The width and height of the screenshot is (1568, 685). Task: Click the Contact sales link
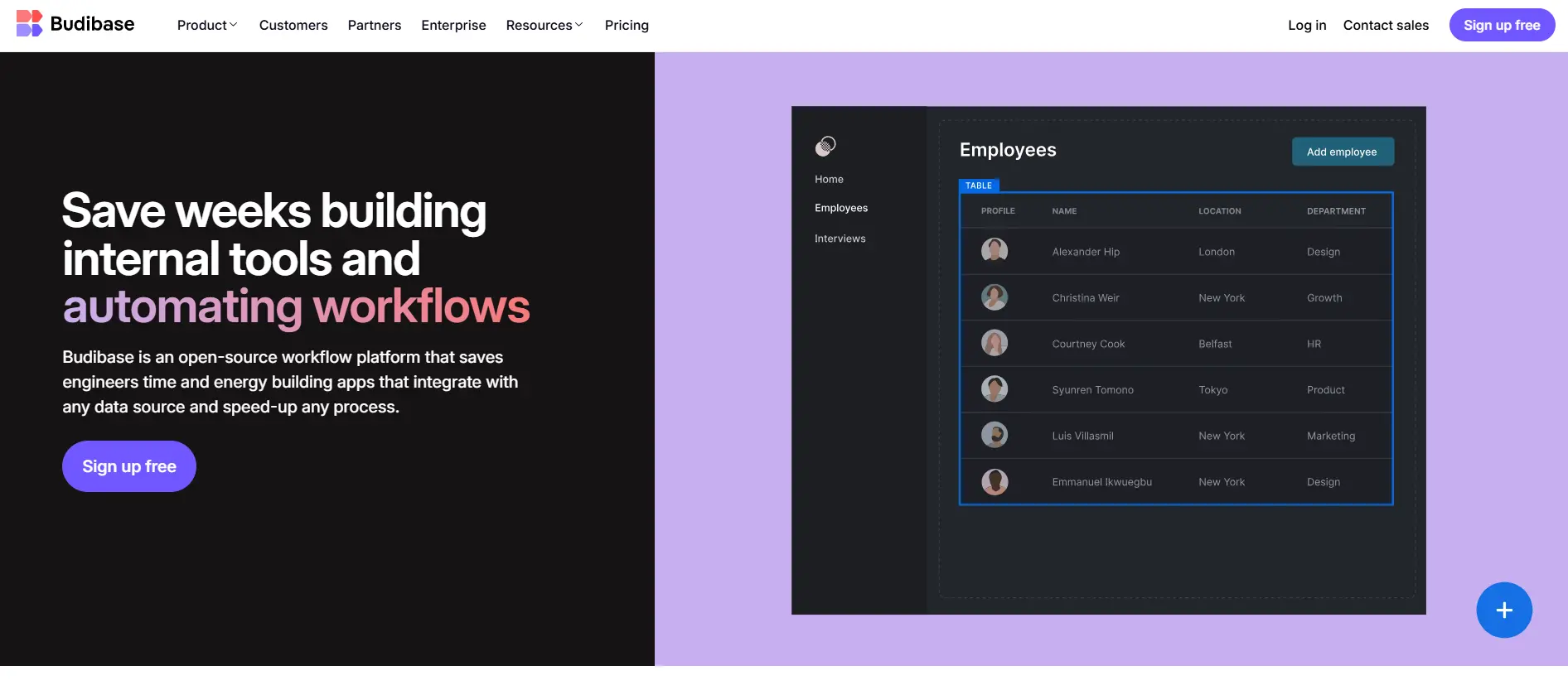click(1386, 25)
